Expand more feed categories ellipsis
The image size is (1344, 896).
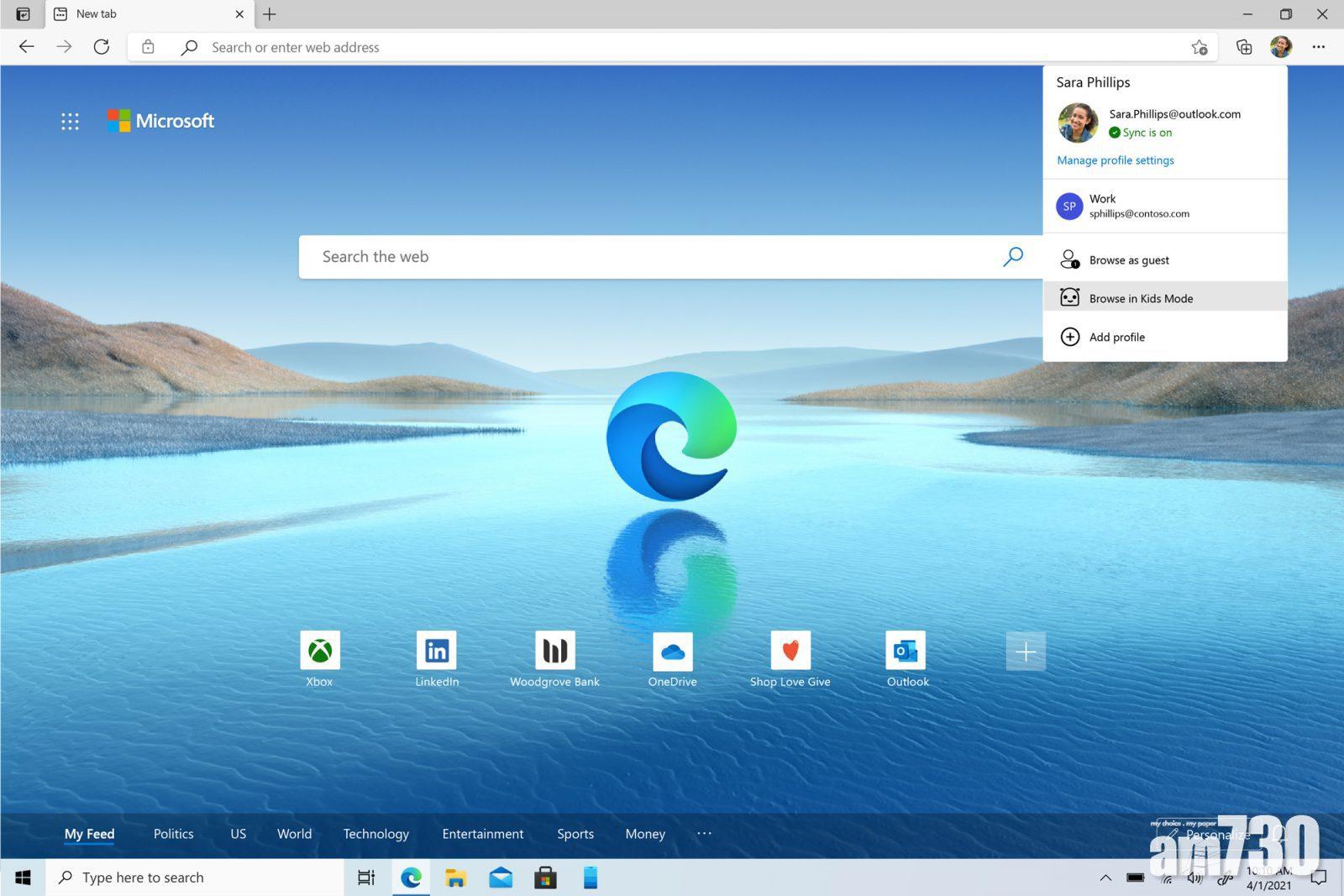[x=704, y=833]
